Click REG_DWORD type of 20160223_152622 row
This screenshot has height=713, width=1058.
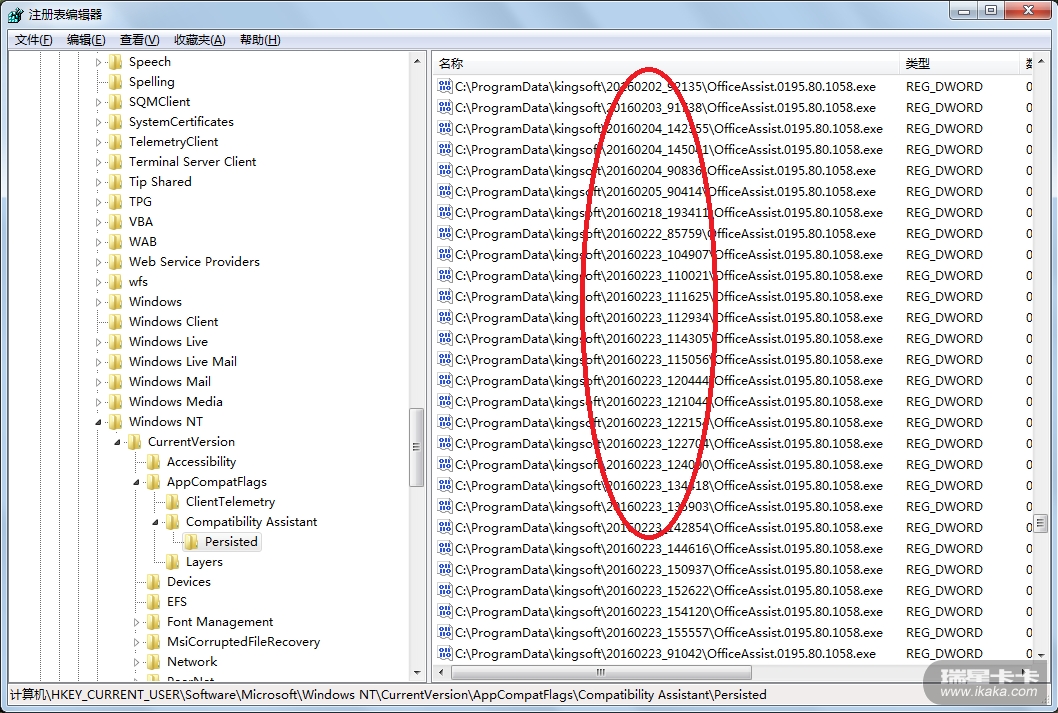(944, 590)
